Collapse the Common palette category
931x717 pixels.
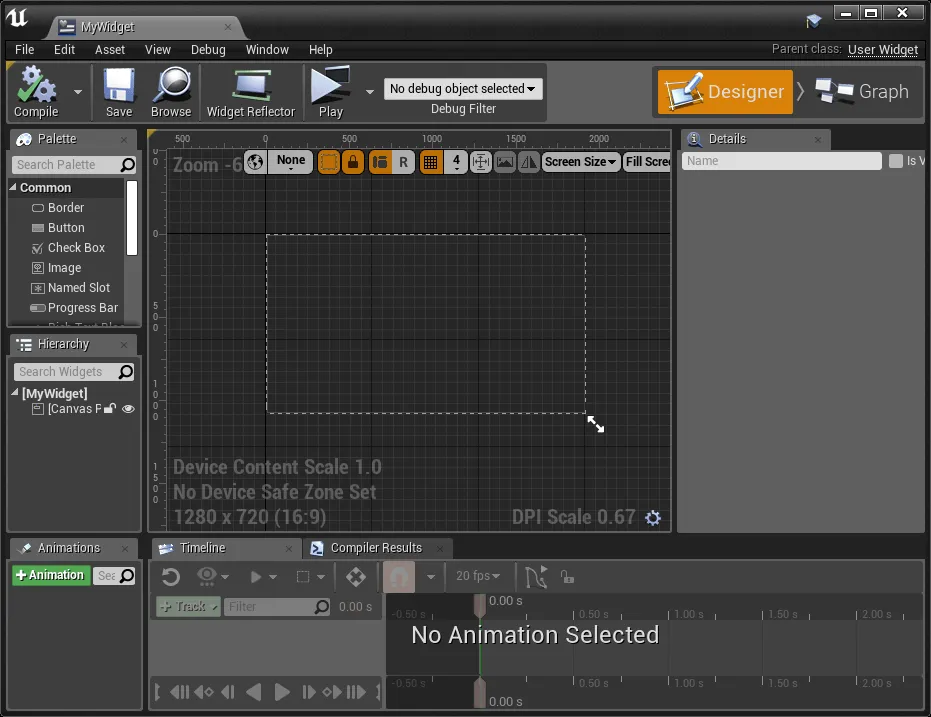coord(14,188)
